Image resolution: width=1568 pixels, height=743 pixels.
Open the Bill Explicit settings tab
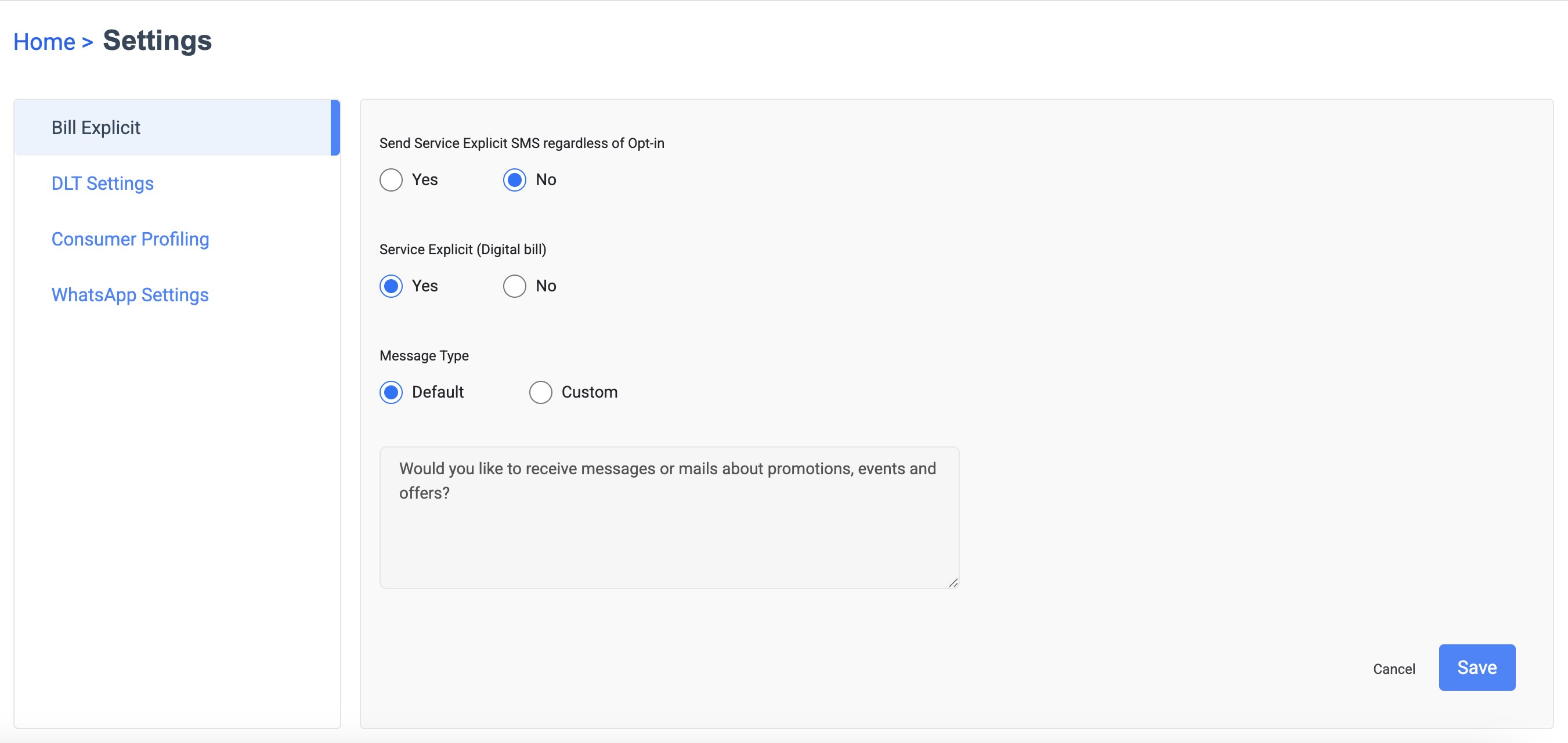[x=96, y=128]
